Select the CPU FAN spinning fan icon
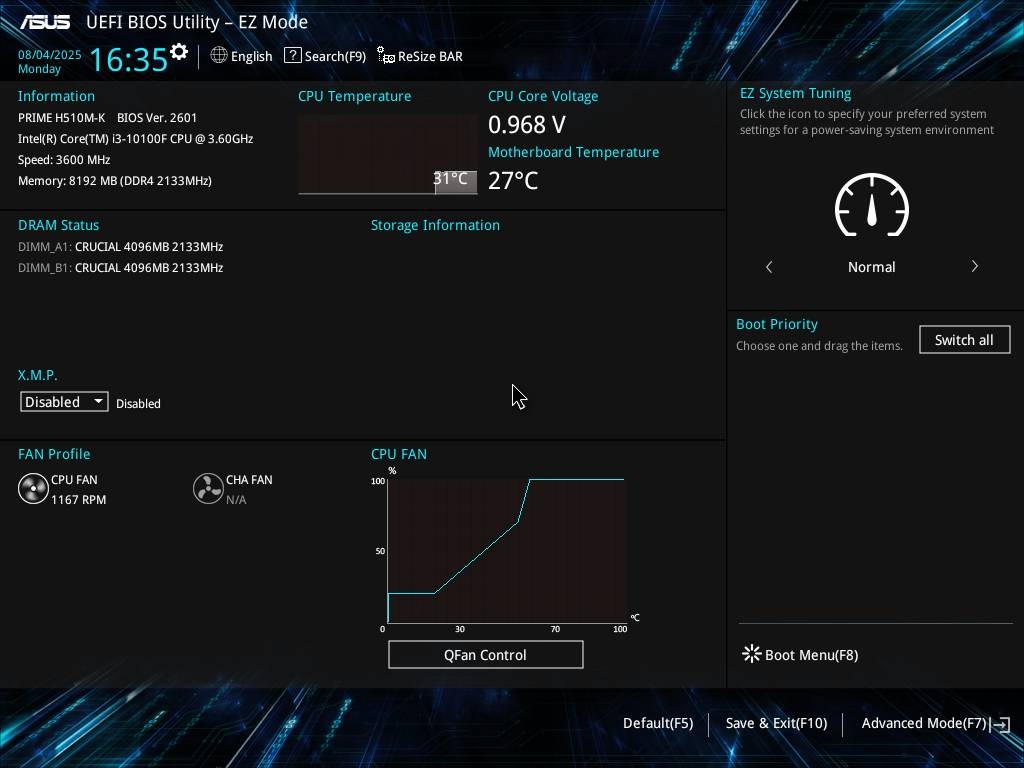 (x=33, y=489)
